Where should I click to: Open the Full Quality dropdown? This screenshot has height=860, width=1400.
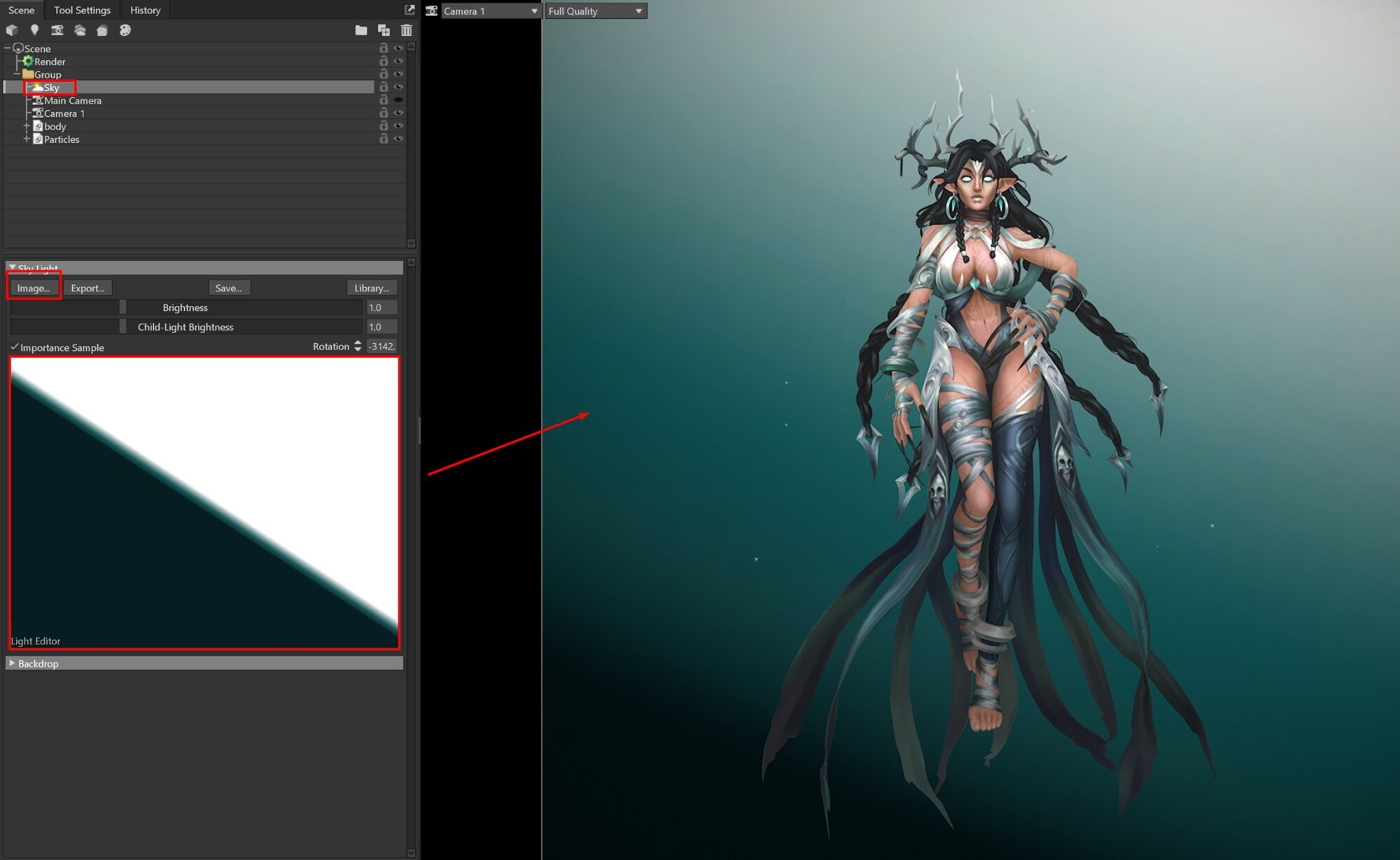tap(596, 11)
